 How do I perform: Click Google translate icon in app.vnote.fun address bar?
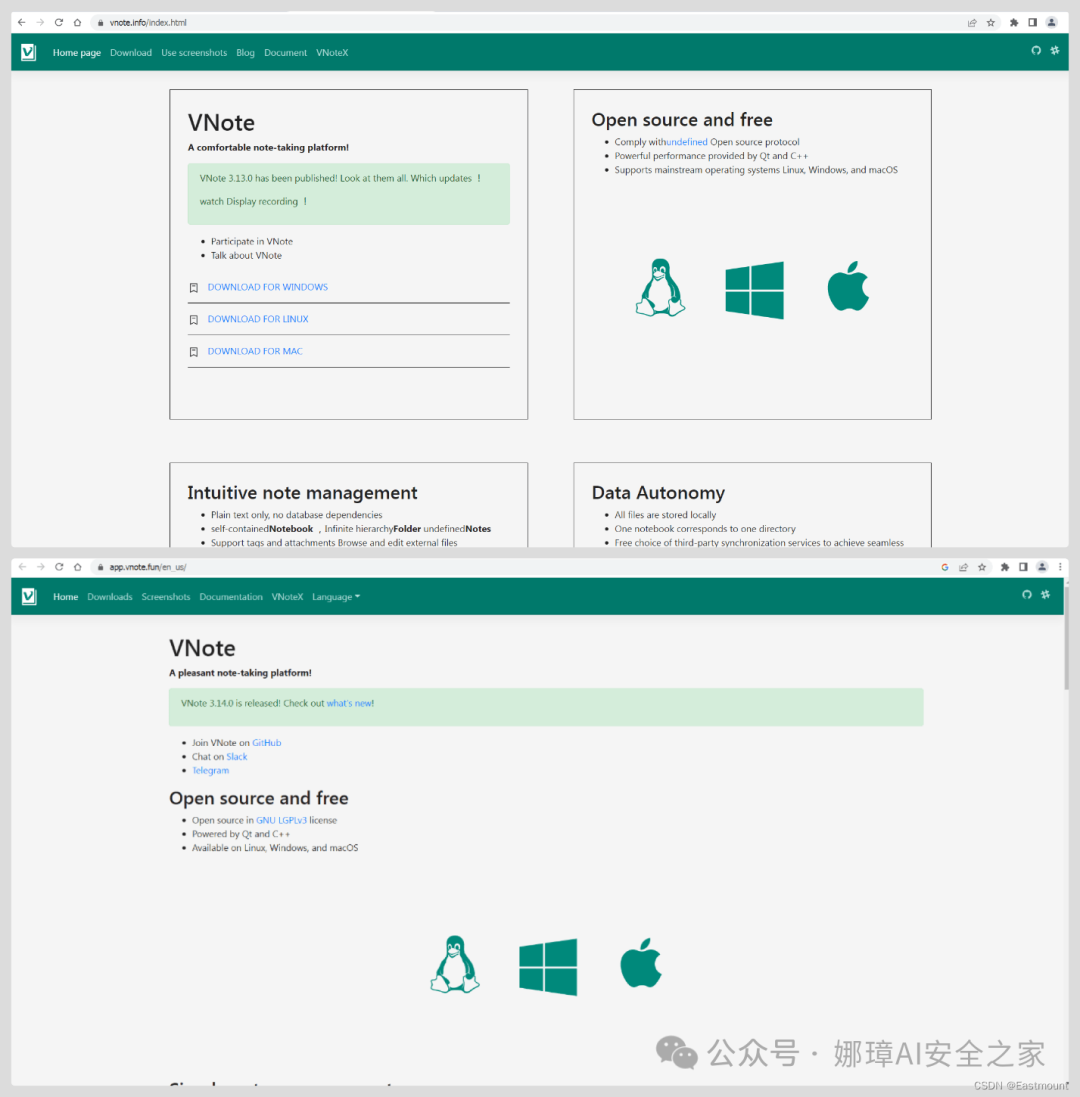944,567
